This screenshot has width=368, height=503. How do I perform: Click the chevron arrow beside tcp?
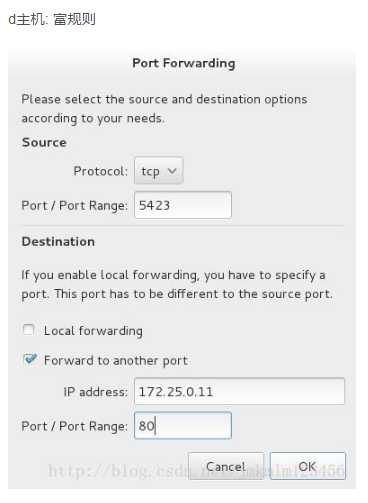[x=172, y=171]
